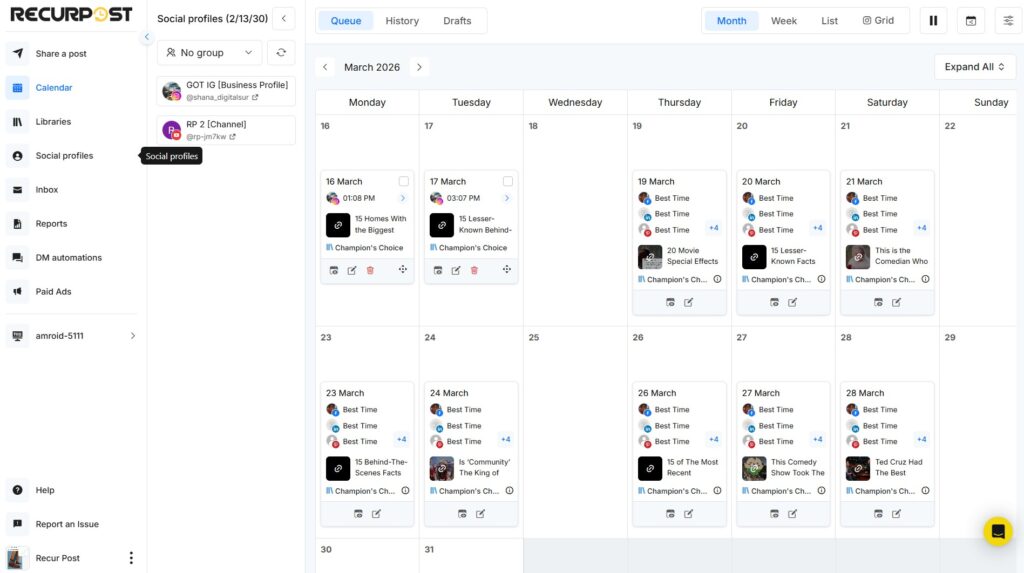Open the calendar schedule icon in top bar
The height and width of the screenshot is (573, 1024).
tap(971, 21)
